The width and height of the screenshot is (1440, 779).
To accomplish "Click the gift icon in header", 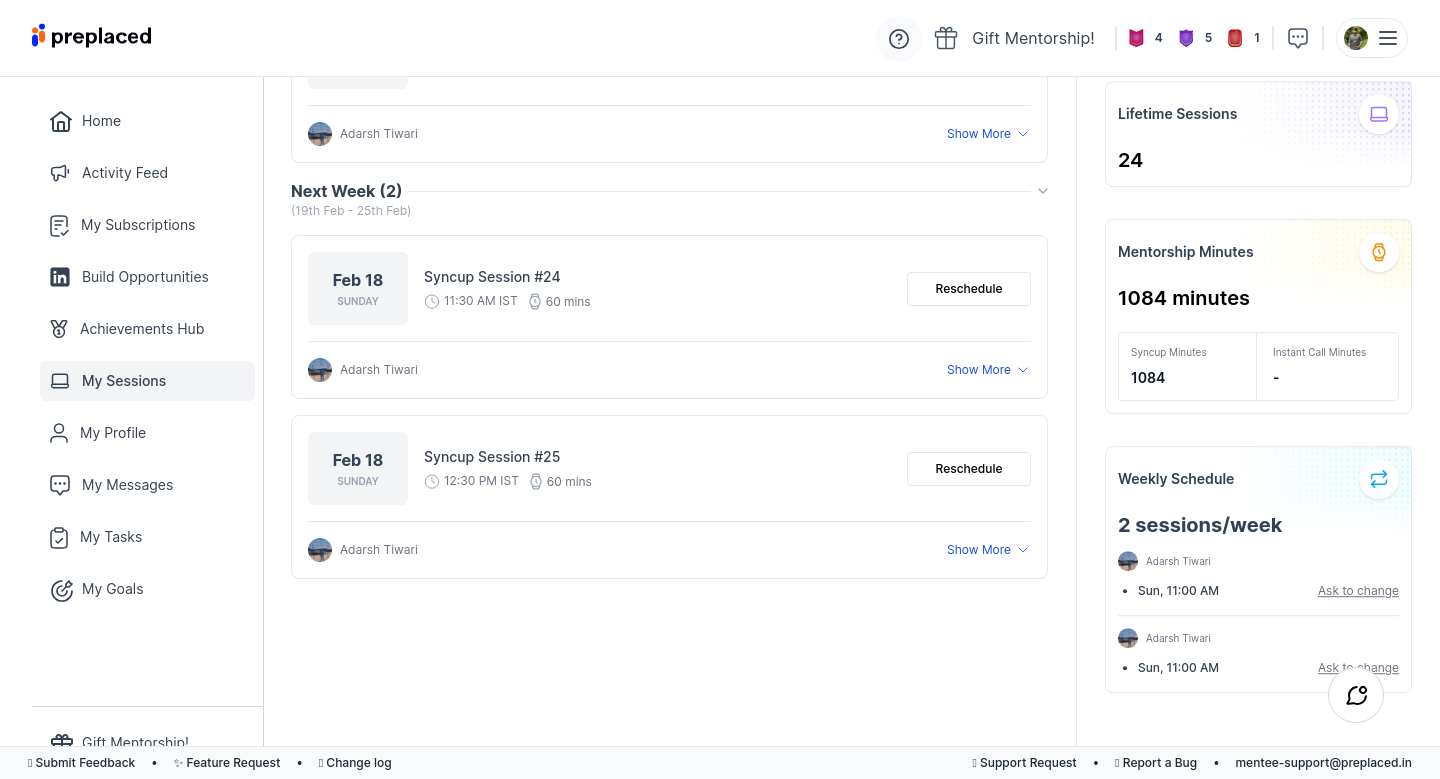I will pos(946,38).
